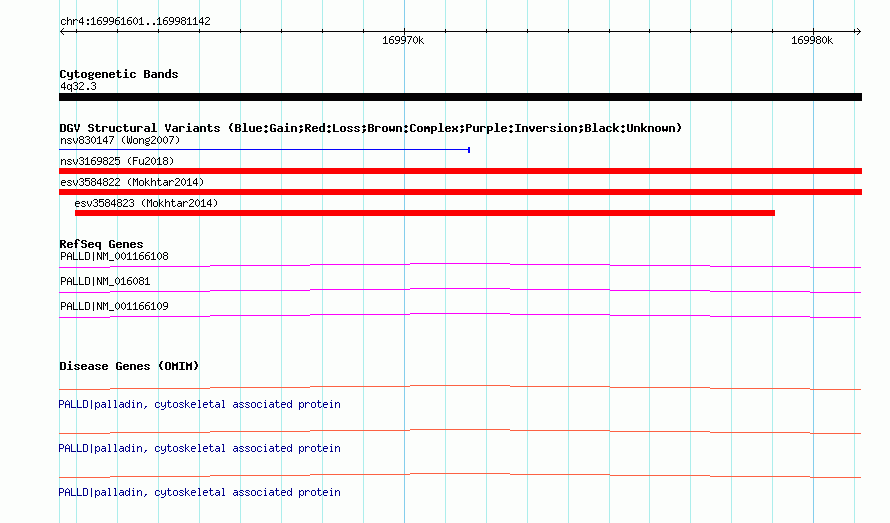Click the chr4:169961601..169981142 coordinate label
Viewport: 890px width, 523px height.
click(x=135, y=22)
